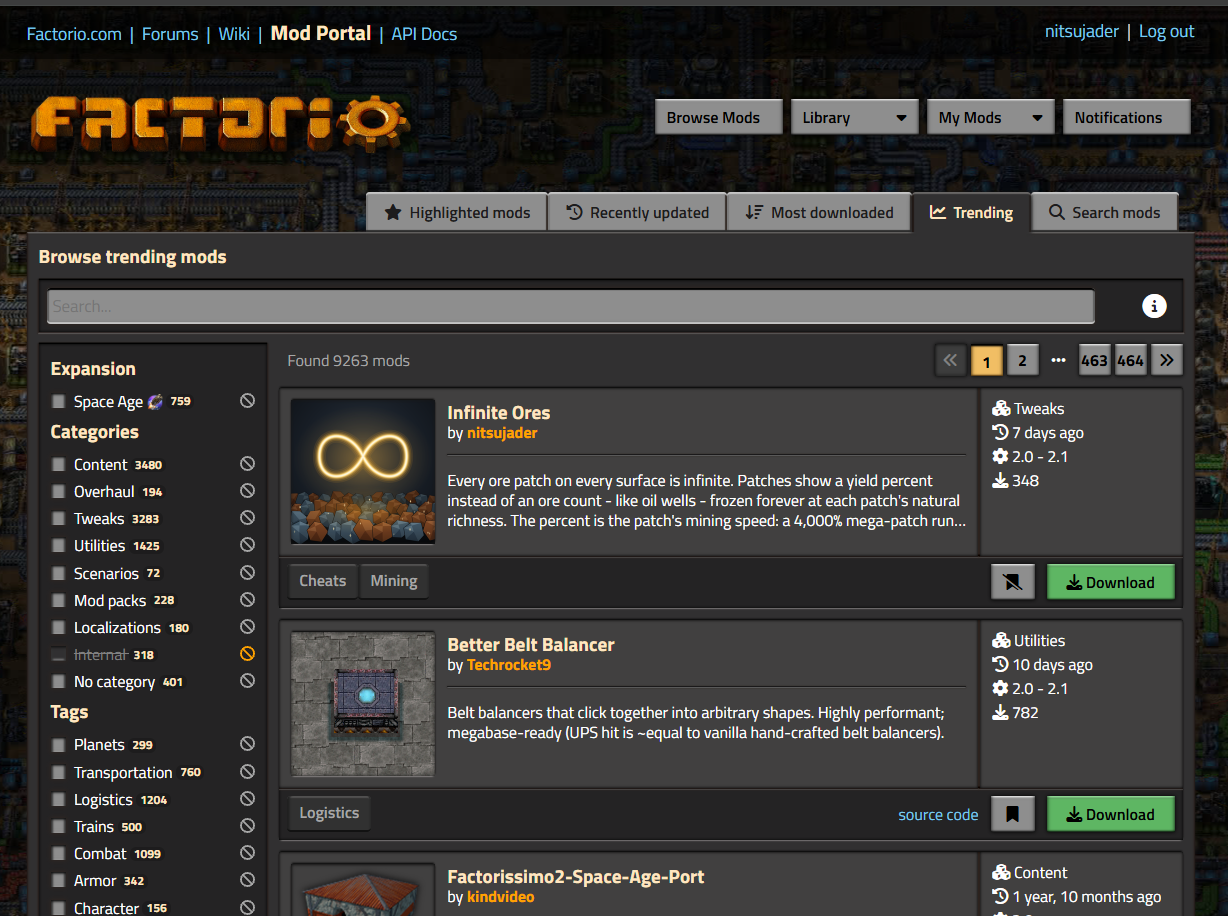The image size is (1228, 916).
Task: Exclude the Planets tag via its ban icon
Action: click(247, 744)
